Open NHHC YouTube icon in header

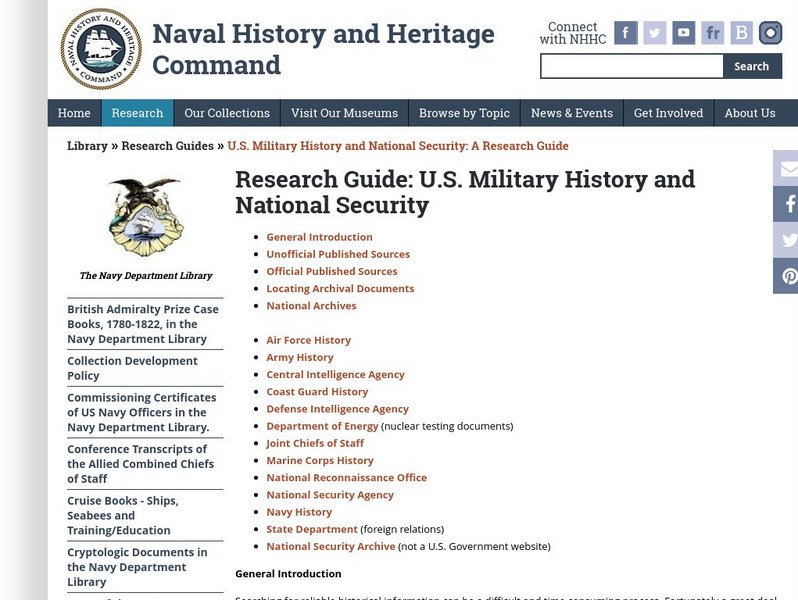click(x=683, y=33)
